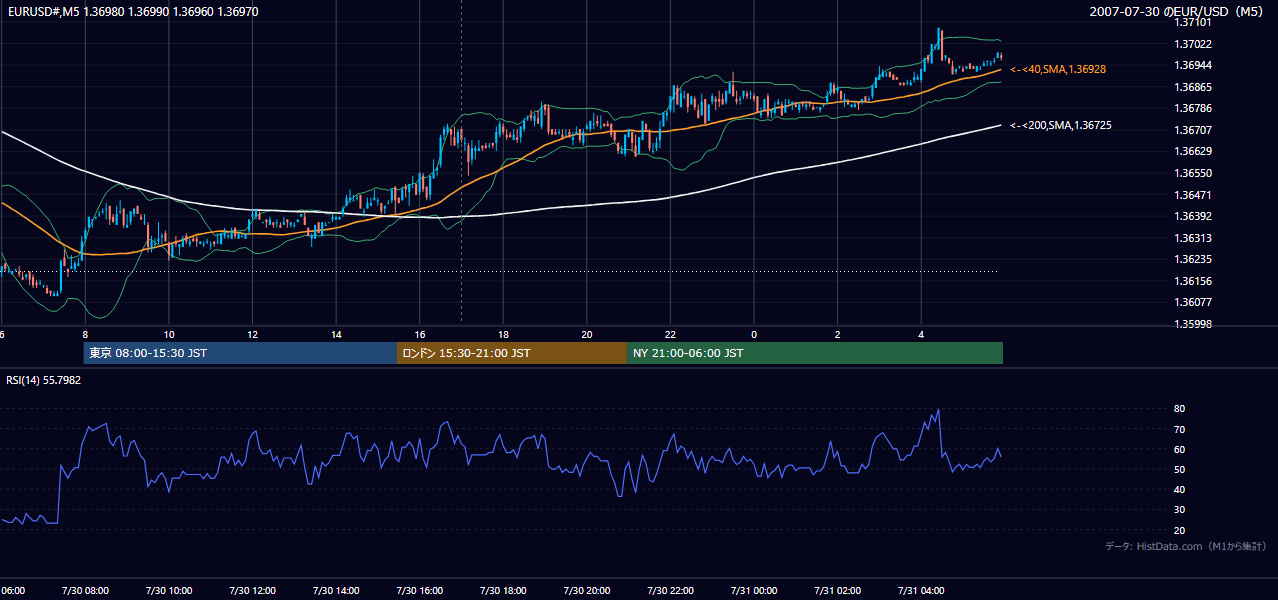The image size is (1278, 600).
Task: Click hour tick 22 under price chart
Action: coord(670,335)
